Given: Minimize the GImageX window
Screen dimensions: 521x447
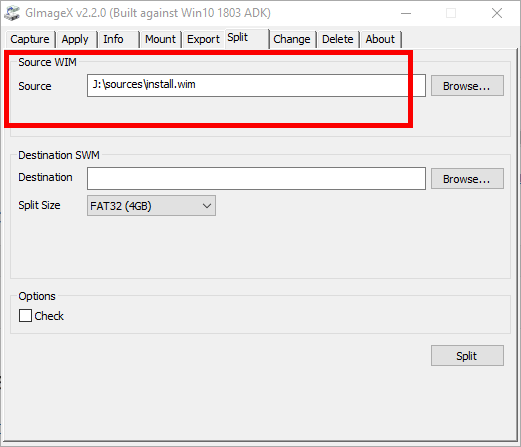Looking at the screenshot, I should [x=406, y=13].
